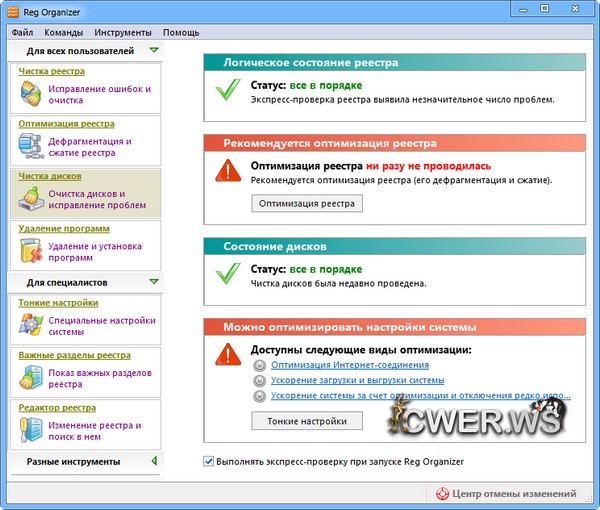Click the disk cleanup broom icon
Viewport: 600px width, 510px height.
pyautogui.click(x=31, y=200)
